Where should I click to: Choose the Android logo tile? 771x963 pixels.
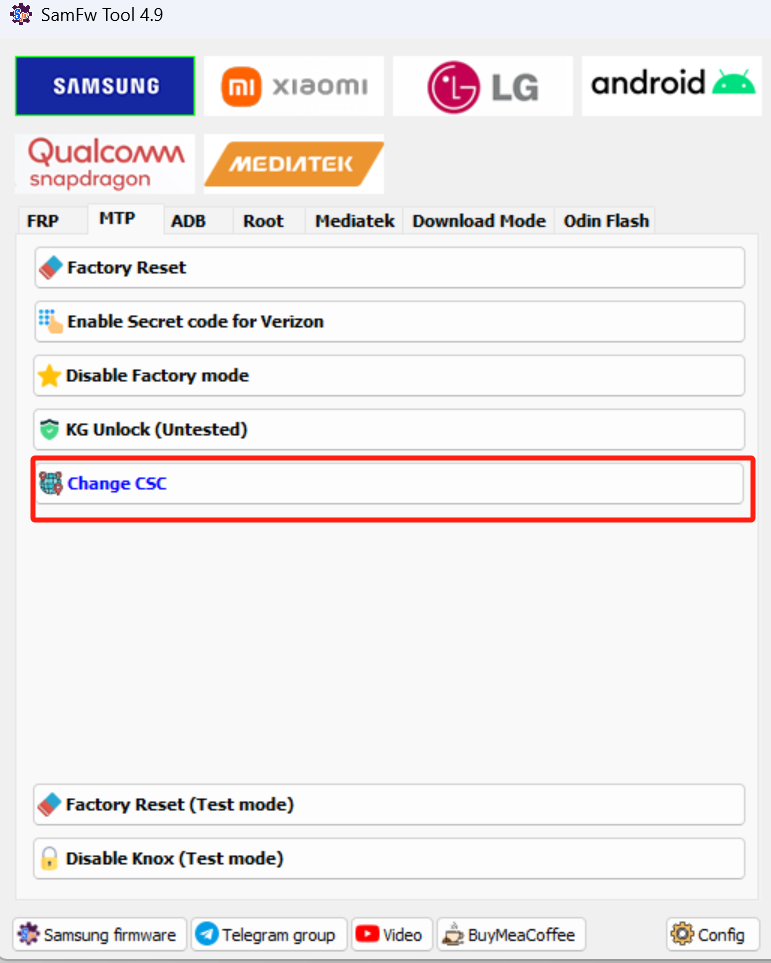672,86
